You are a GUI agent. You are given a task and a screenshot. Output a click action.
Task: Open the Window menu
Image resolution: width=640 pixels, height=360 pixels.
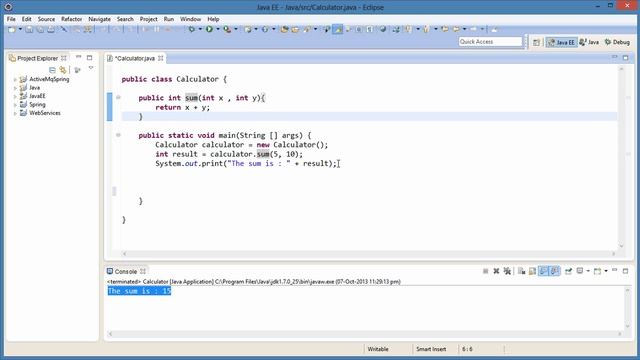tap(190, 19)
